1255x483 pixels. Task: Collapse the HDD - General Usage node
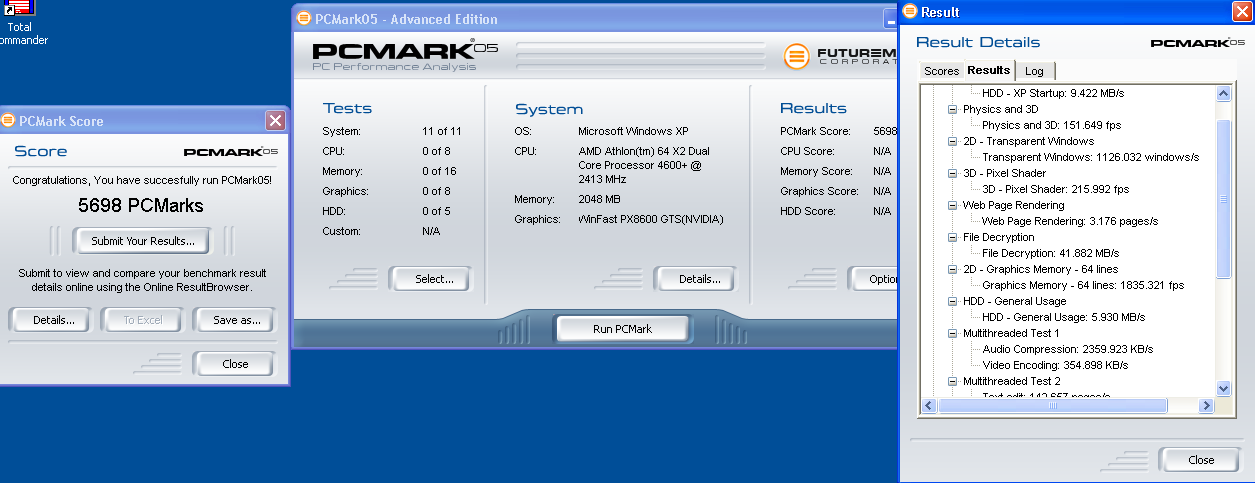pos(953,301)
